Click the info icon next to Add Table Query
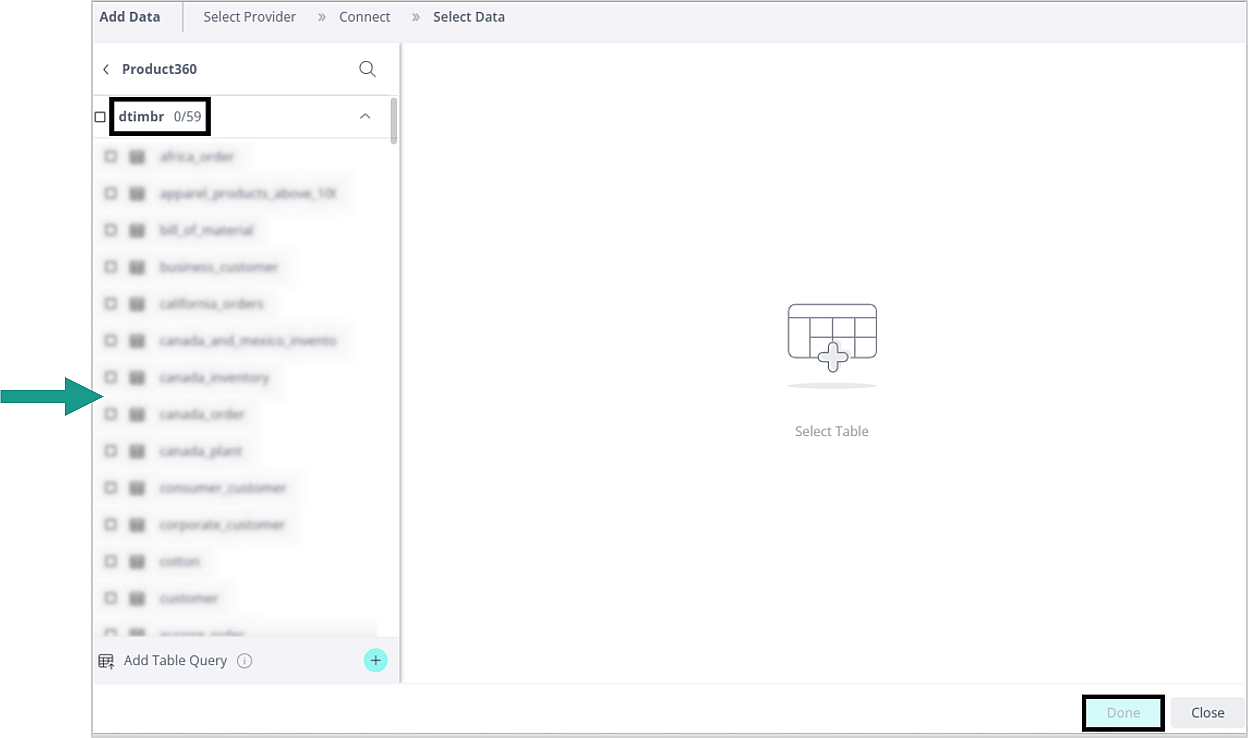Image resolution: width=1248 pixels, height=738 pixels. 245,661
